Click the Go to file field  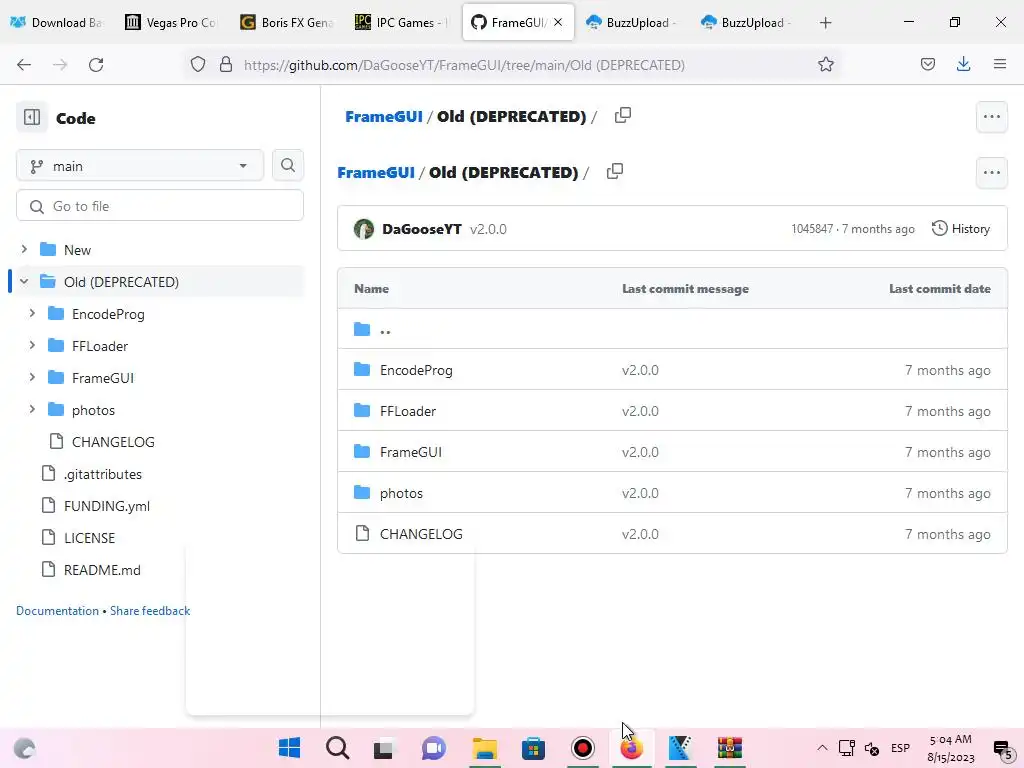click(x=160, y=206)
